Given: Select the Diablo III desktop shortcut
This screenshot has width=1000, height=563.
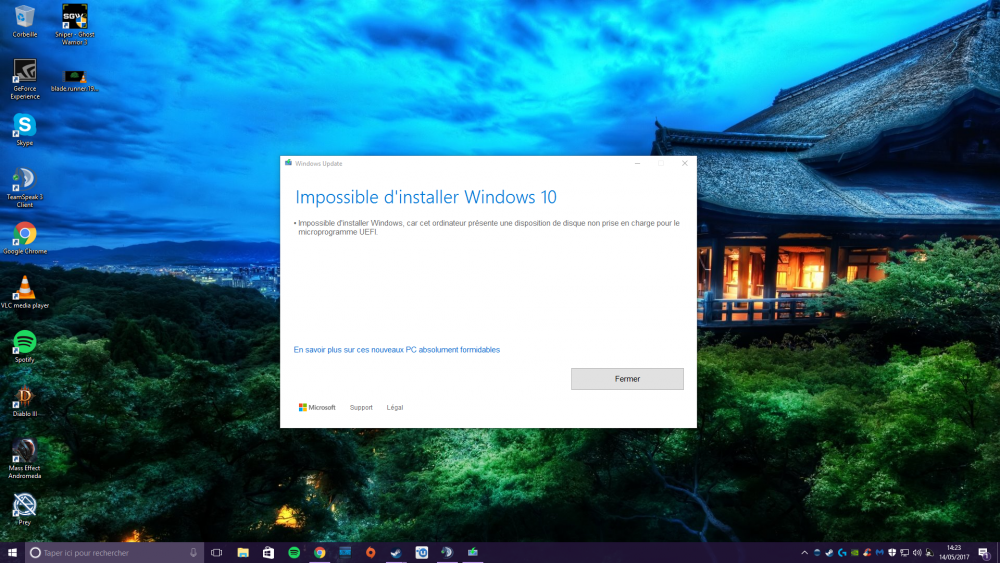Looking at the screenshot, I should pos(25,400).
